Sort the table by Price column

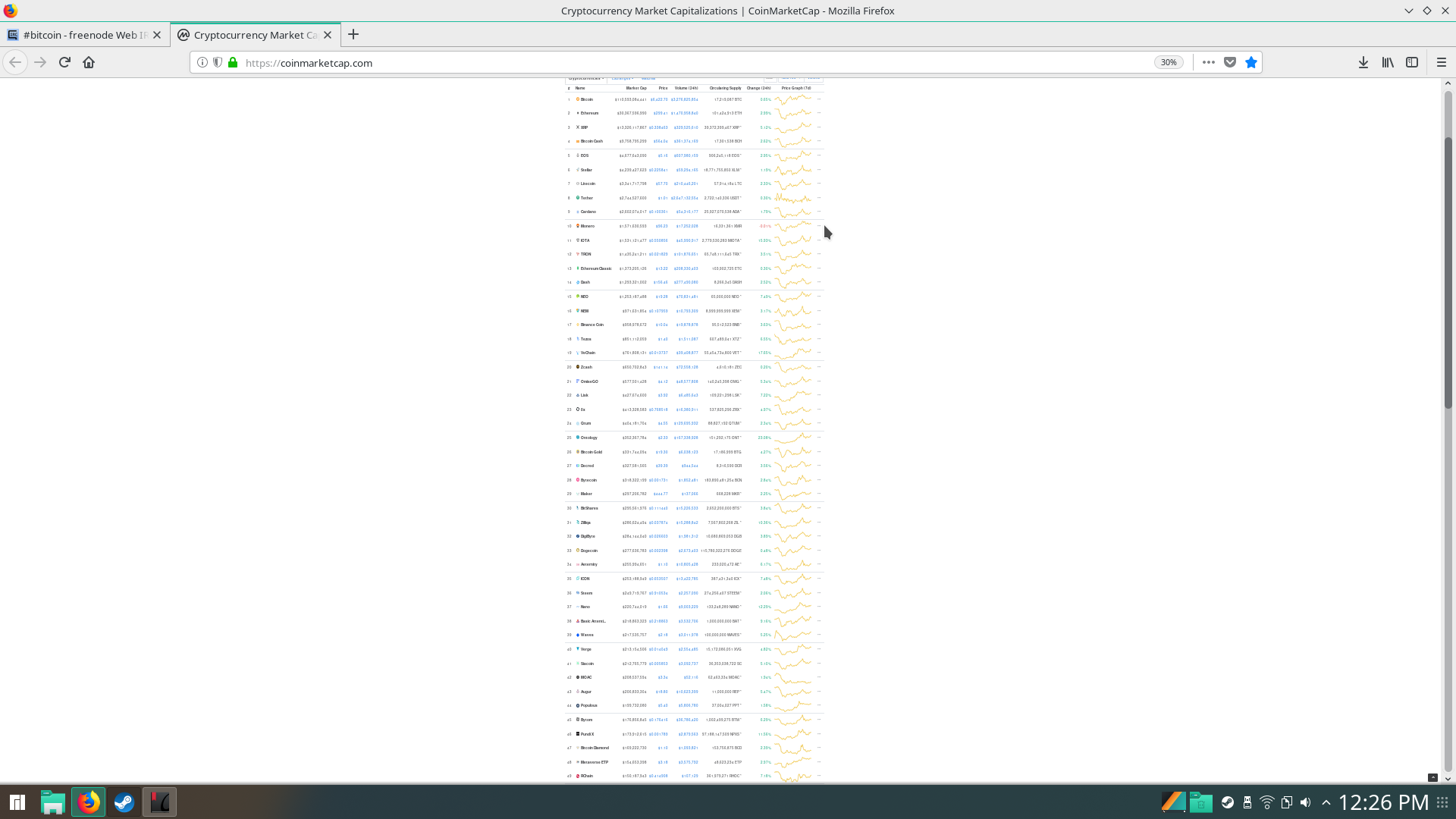click(663, 88)
